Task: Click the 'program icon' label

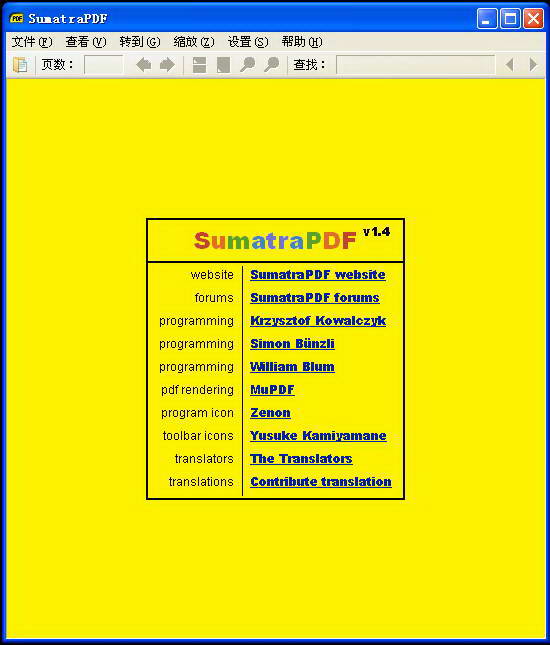Action: (x=197, y=413)
